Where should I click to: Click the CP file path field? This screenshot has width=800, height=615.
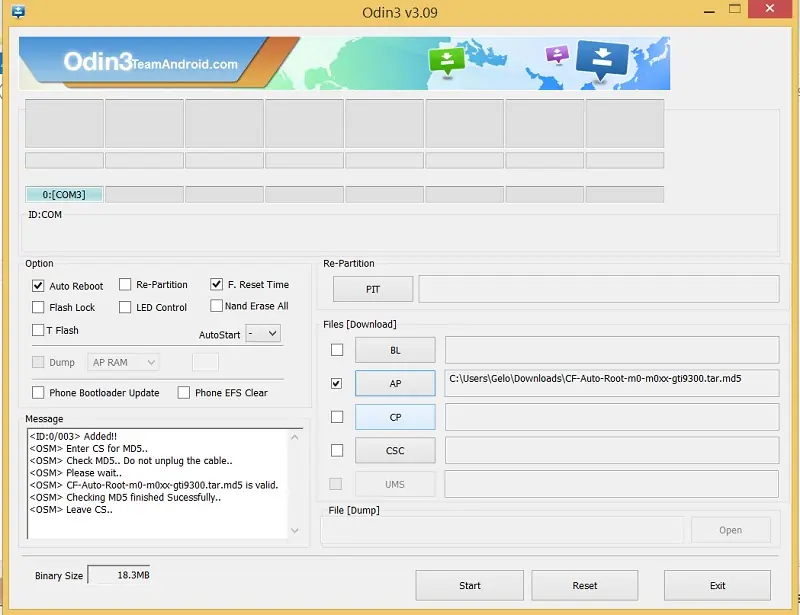(x=612, y=417)
